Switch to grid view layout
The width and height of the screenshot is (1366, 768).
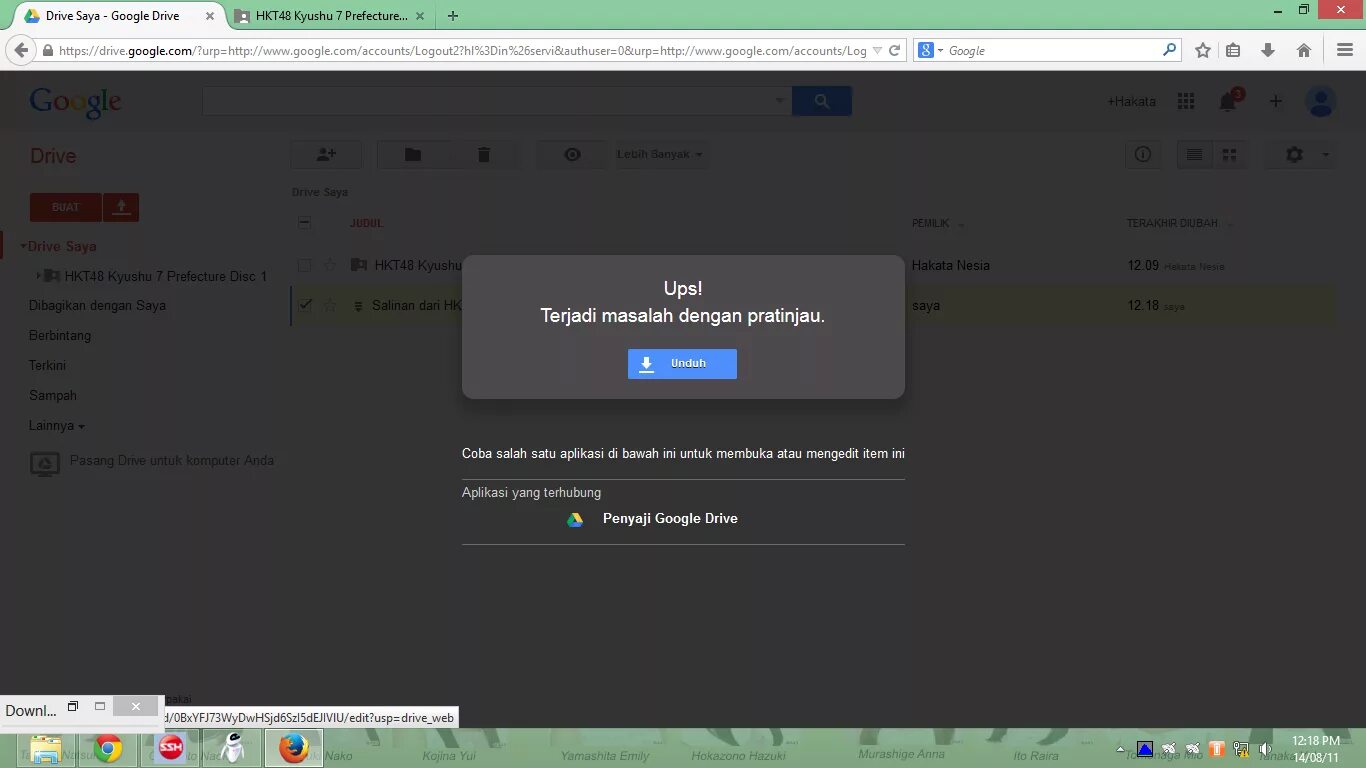click(x=1230, y=155)
